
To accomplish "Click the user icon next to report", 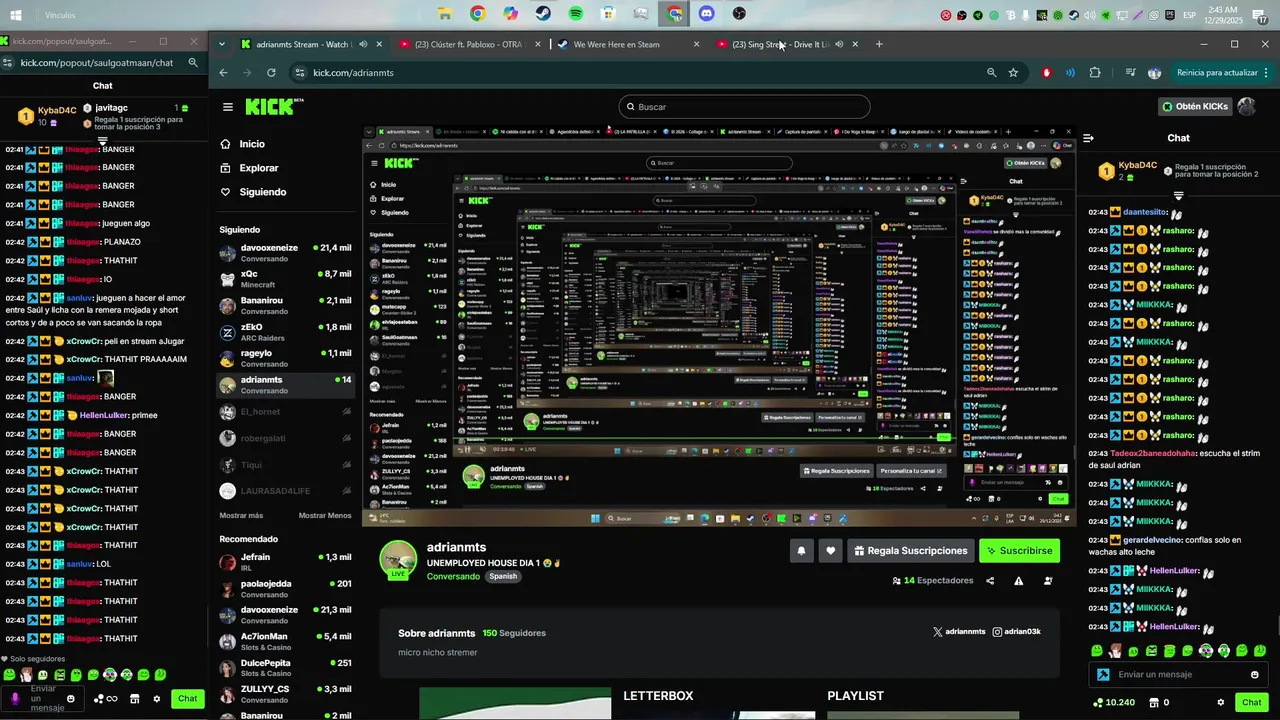I will [x=1048, y=581].
